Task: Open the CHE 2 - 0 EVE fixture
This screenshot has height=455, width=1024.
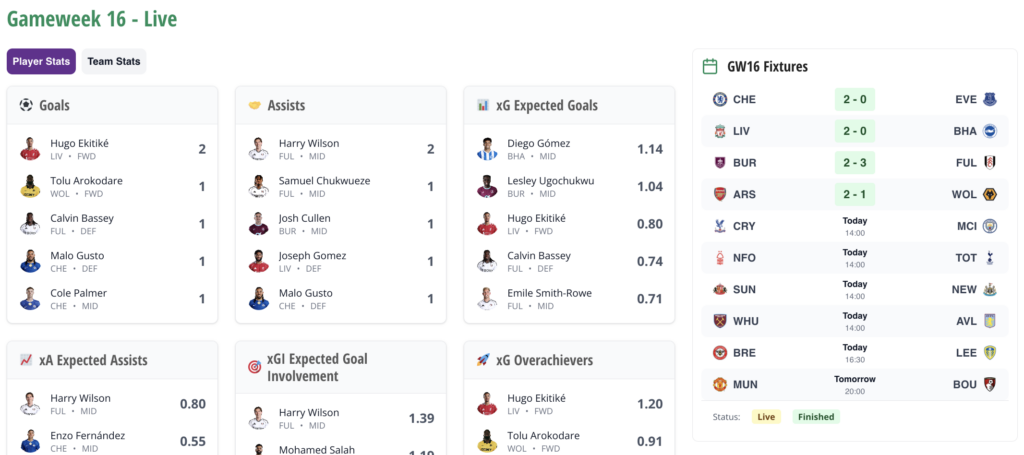Action: click(x=854, y=100)
